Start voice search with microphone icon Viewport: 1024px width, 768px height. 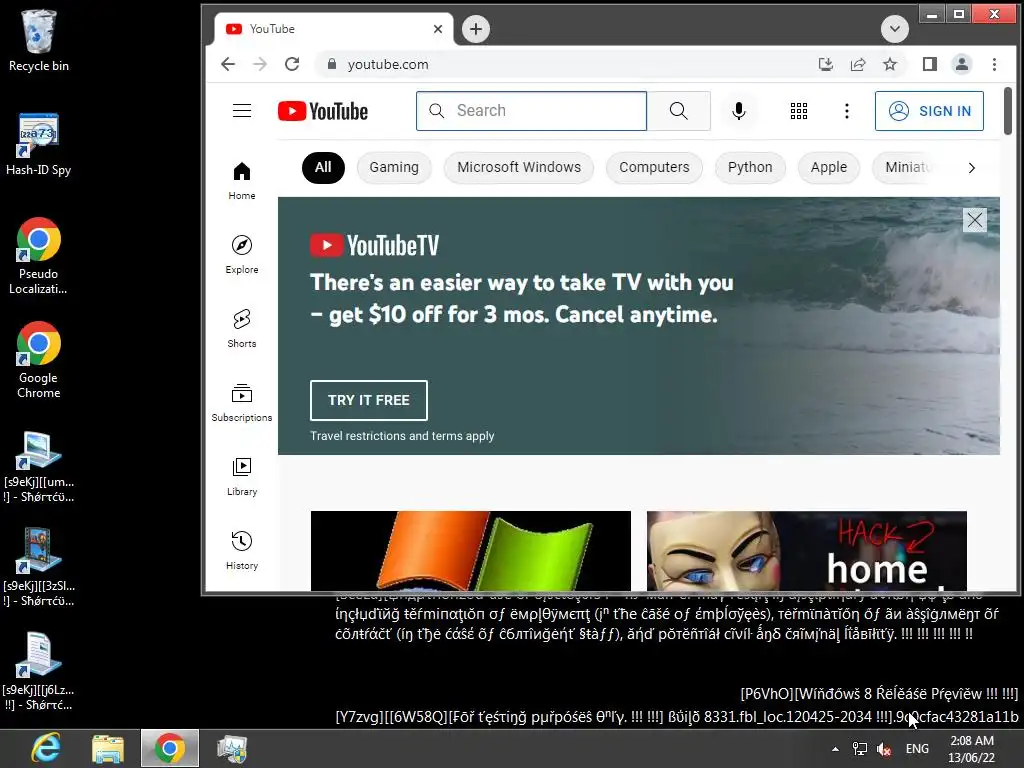click(x=739, y=111)
